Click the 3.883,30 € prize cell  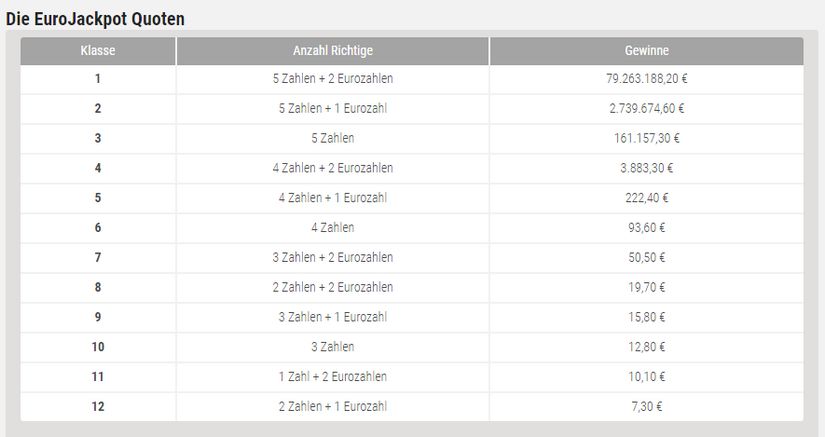coord(647,168)
